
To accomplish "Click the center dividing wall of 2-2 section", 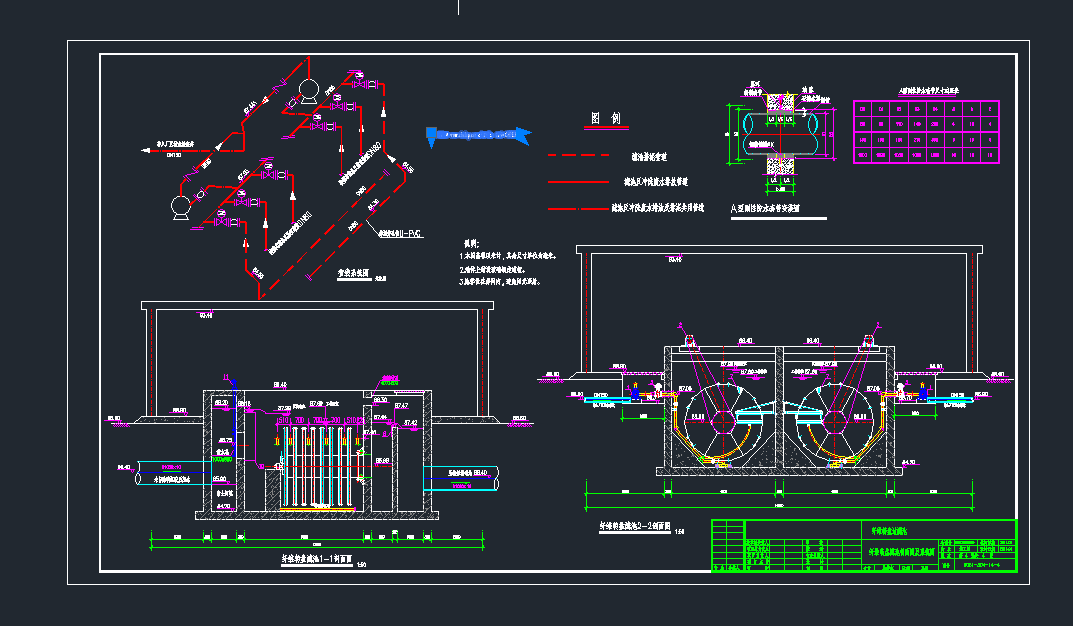I will click(779, 408).
